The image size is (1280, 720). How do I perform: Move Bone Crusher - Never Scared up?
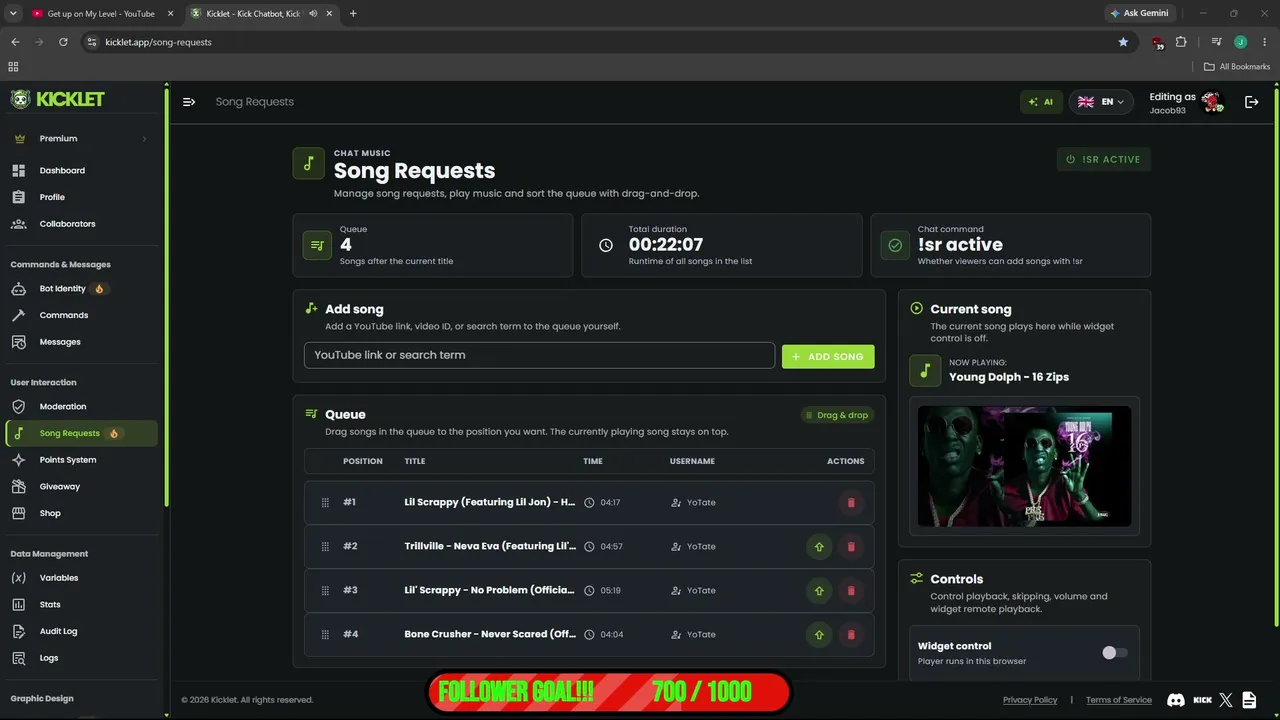[819, 634]
